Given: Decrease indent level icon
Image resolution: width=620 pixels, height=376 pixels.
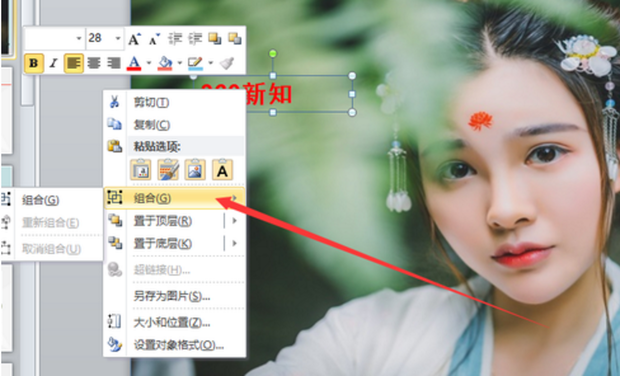Looking at the screenshot, I should point(175,39).
